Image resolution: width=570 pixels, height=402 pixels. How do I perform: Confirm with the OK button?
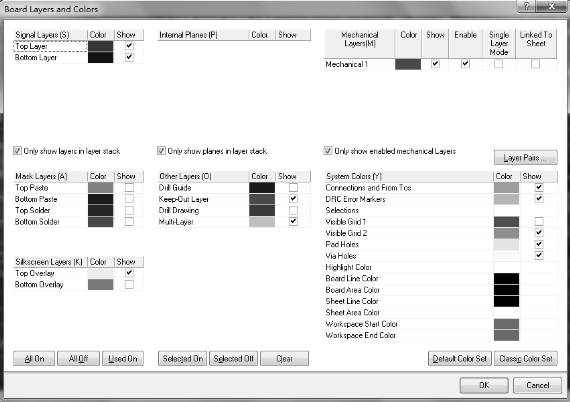click(484, 385)
